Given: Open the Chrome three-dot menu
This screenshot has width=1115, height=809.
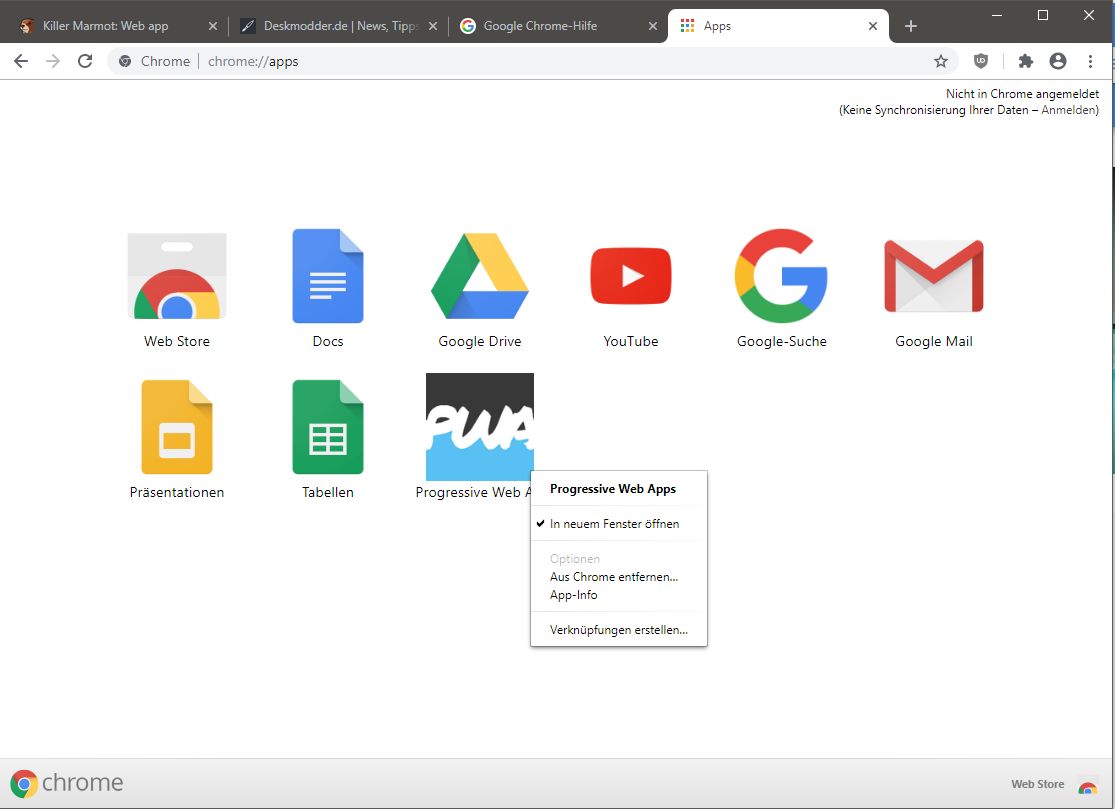Looking at the screenshot, I should tap(1090, 61).
